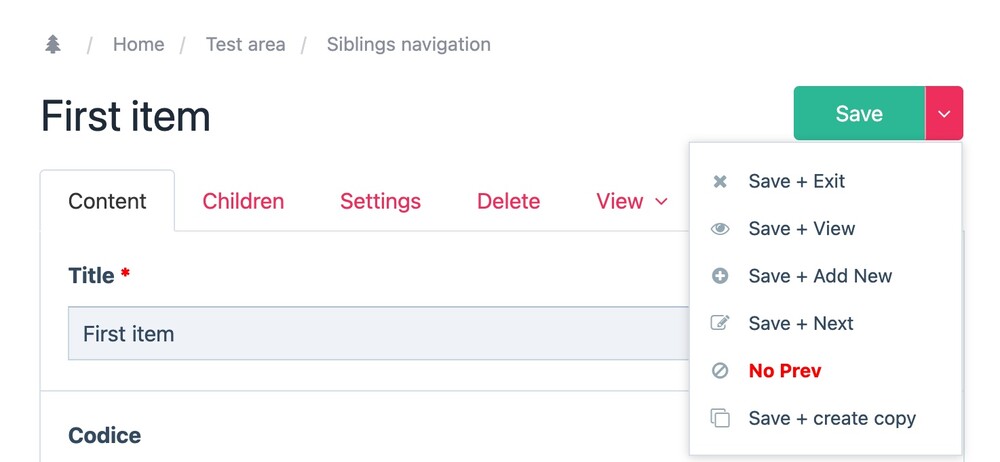The image size is (1000, 462).
Task: Click the eye icon beside Save + View
Action: pos(719,229)
